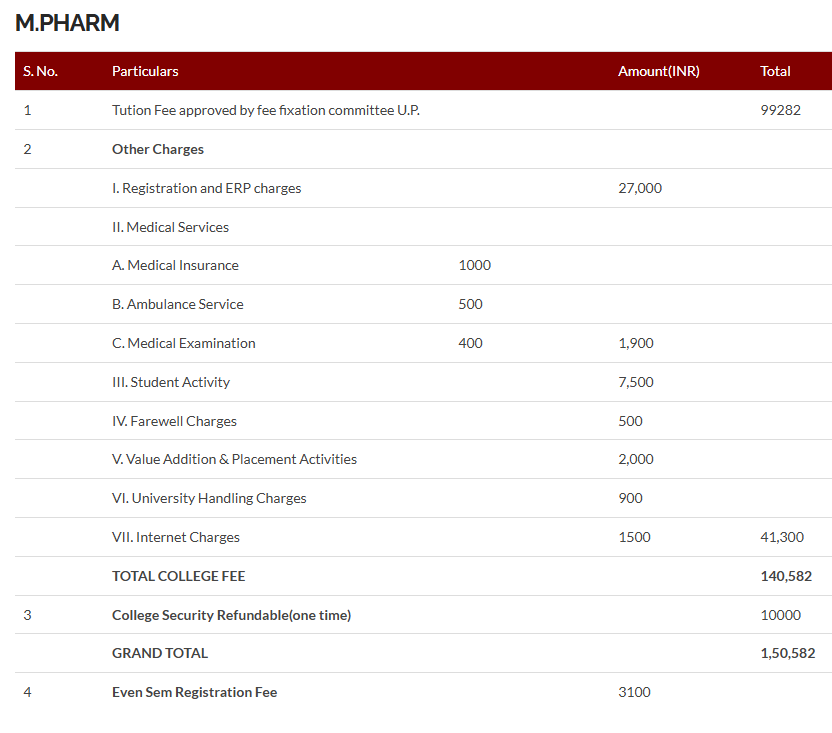This screenshot has width=832, height=733.
Task: Select the Amount(INR) column header
Action: pyautogui.click(x=658, y=71)
